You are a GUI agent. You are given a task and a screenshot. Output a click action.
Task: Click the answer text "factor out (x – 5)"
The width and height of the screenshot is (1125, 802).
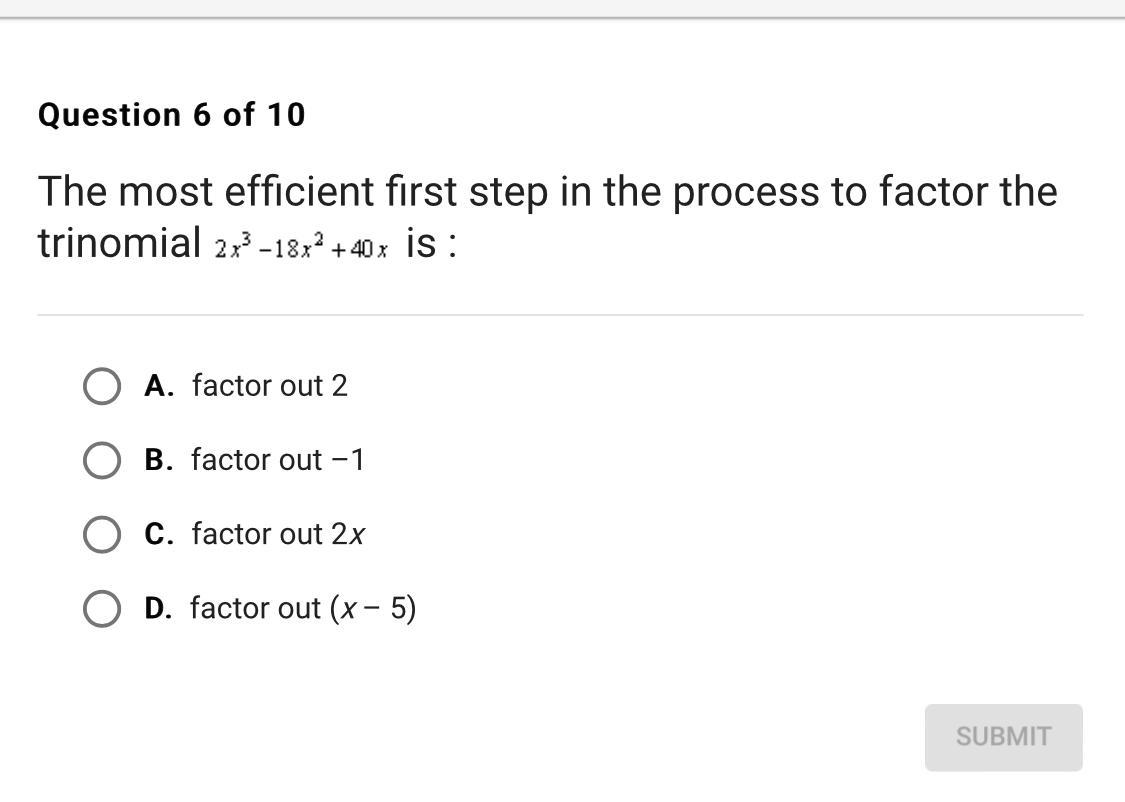(x=303, y=608)
